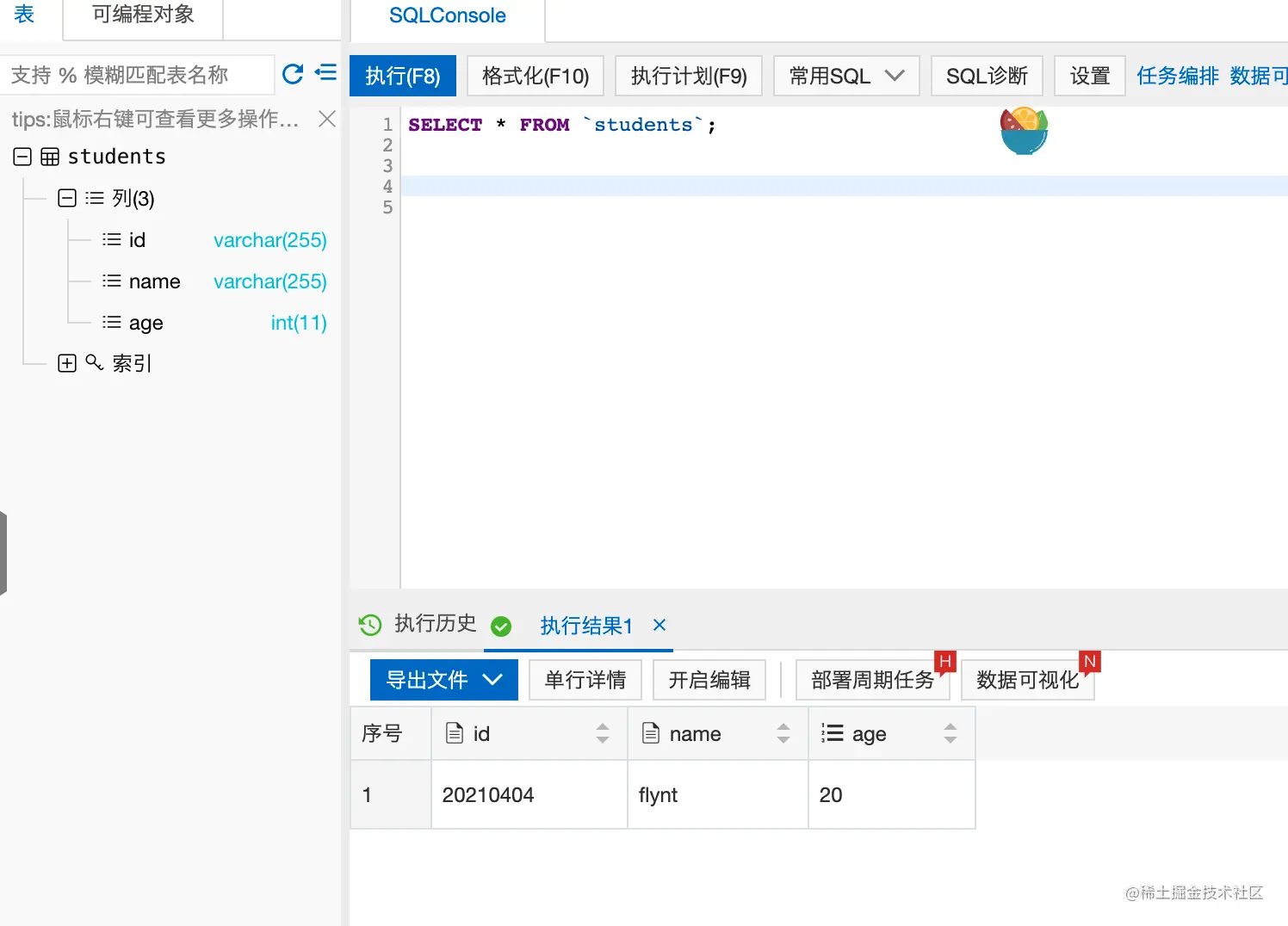Open the SQL诊断 tool
The height and width of the screenshot is (926, 1288).
pos(987,76)
